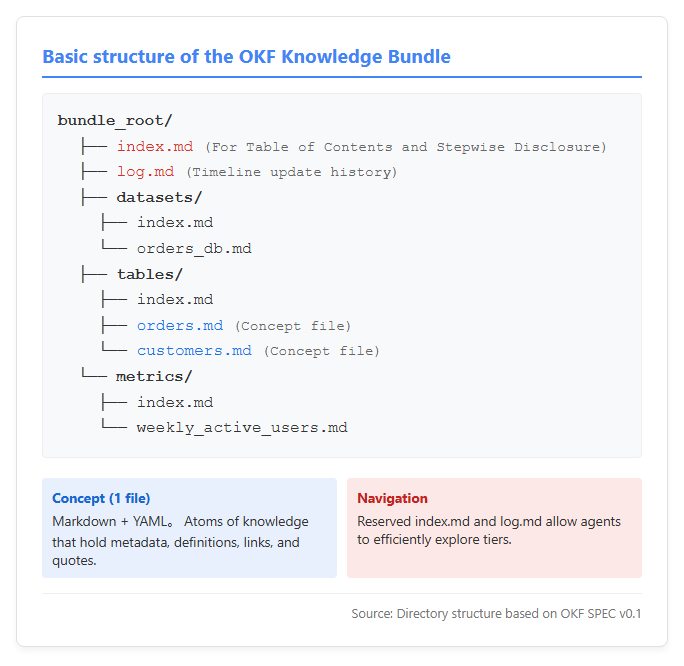Click the red 'Navigation' card title
Image resolution: width=684 pixels, height=666 pixels.
[x=392, y=498]
